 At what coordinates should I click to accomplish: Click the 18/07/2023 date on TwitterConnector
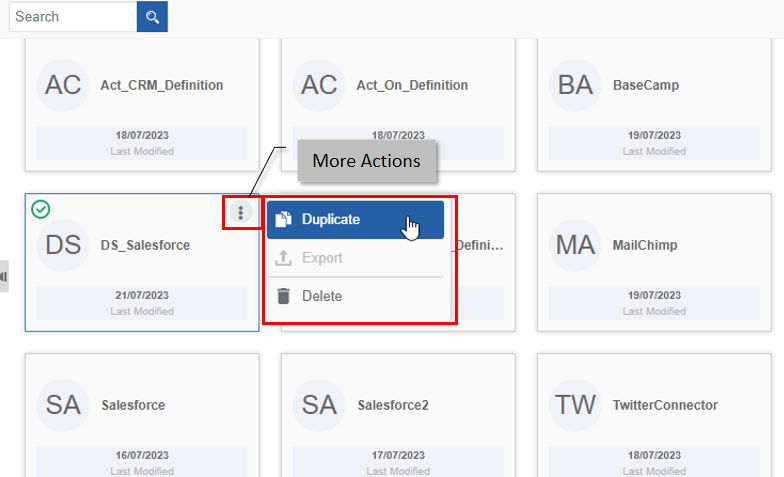(654, 456)
